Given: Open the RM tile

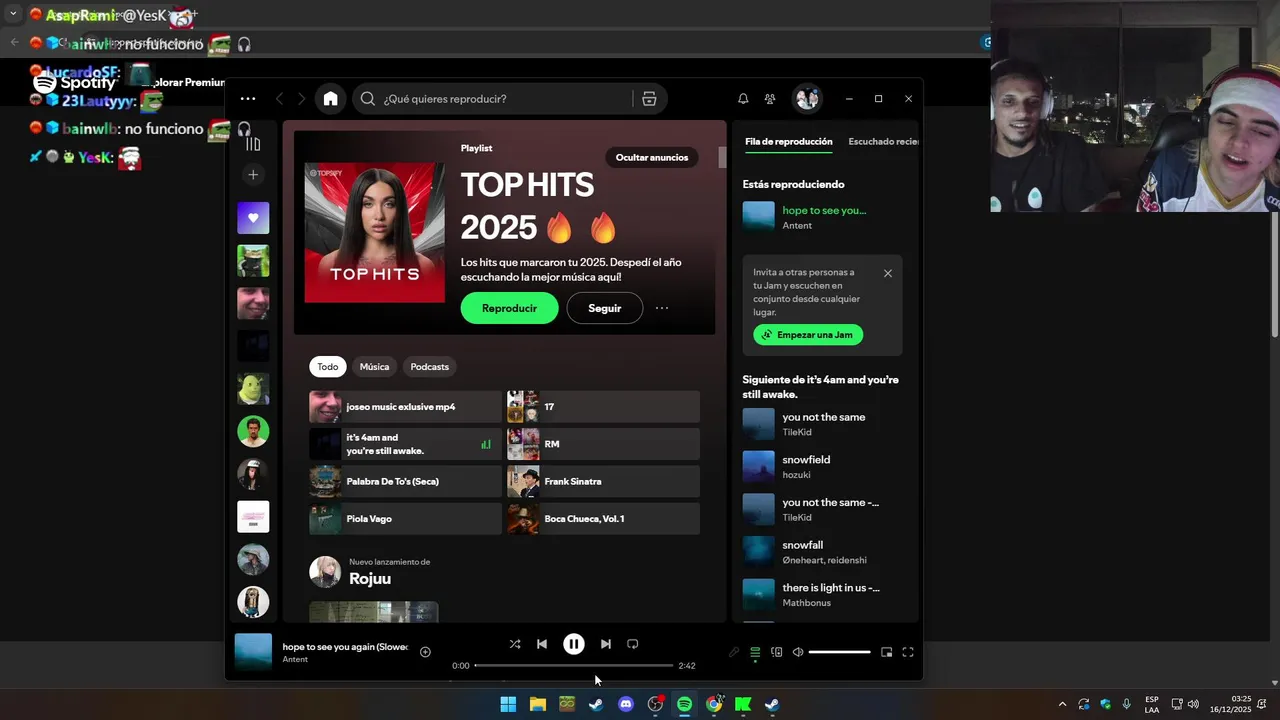Looking at the screenshot, I should tap(603, 444).
